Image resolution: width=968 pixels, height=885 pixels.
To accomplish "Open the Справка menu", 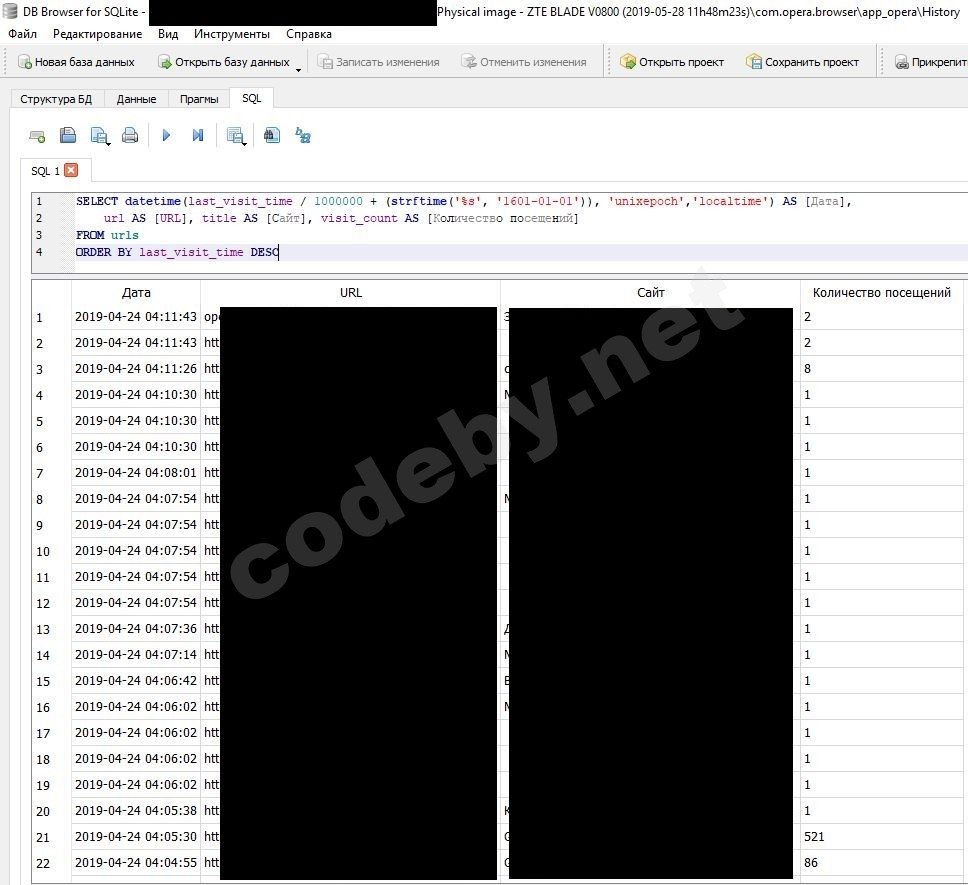I will point(309,34).
